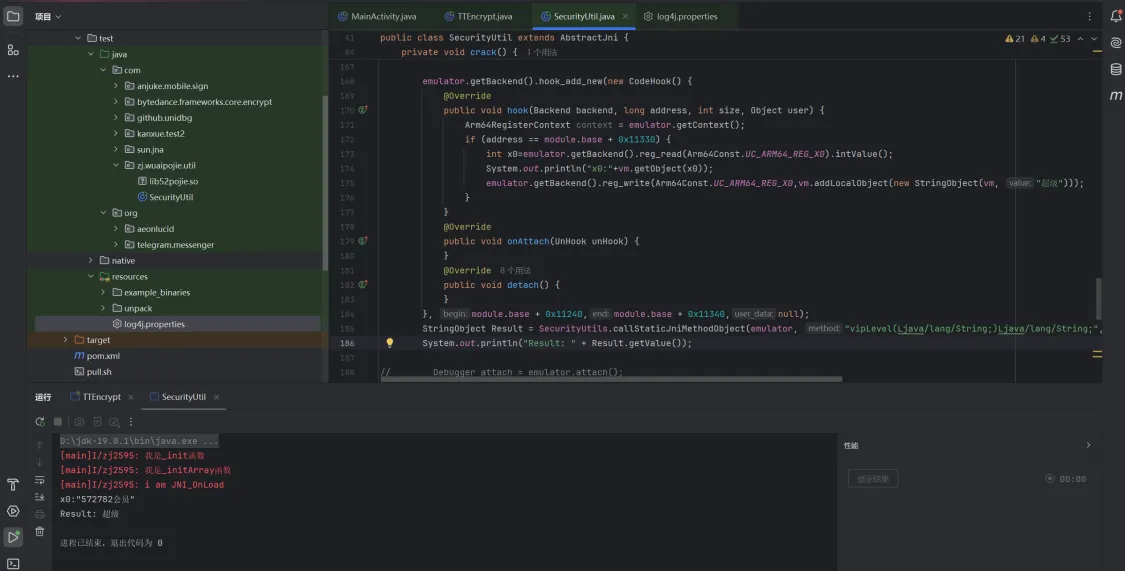Open pom.xml in project tree
This screenshot has width=1125, height=571.
pos(103,356)
